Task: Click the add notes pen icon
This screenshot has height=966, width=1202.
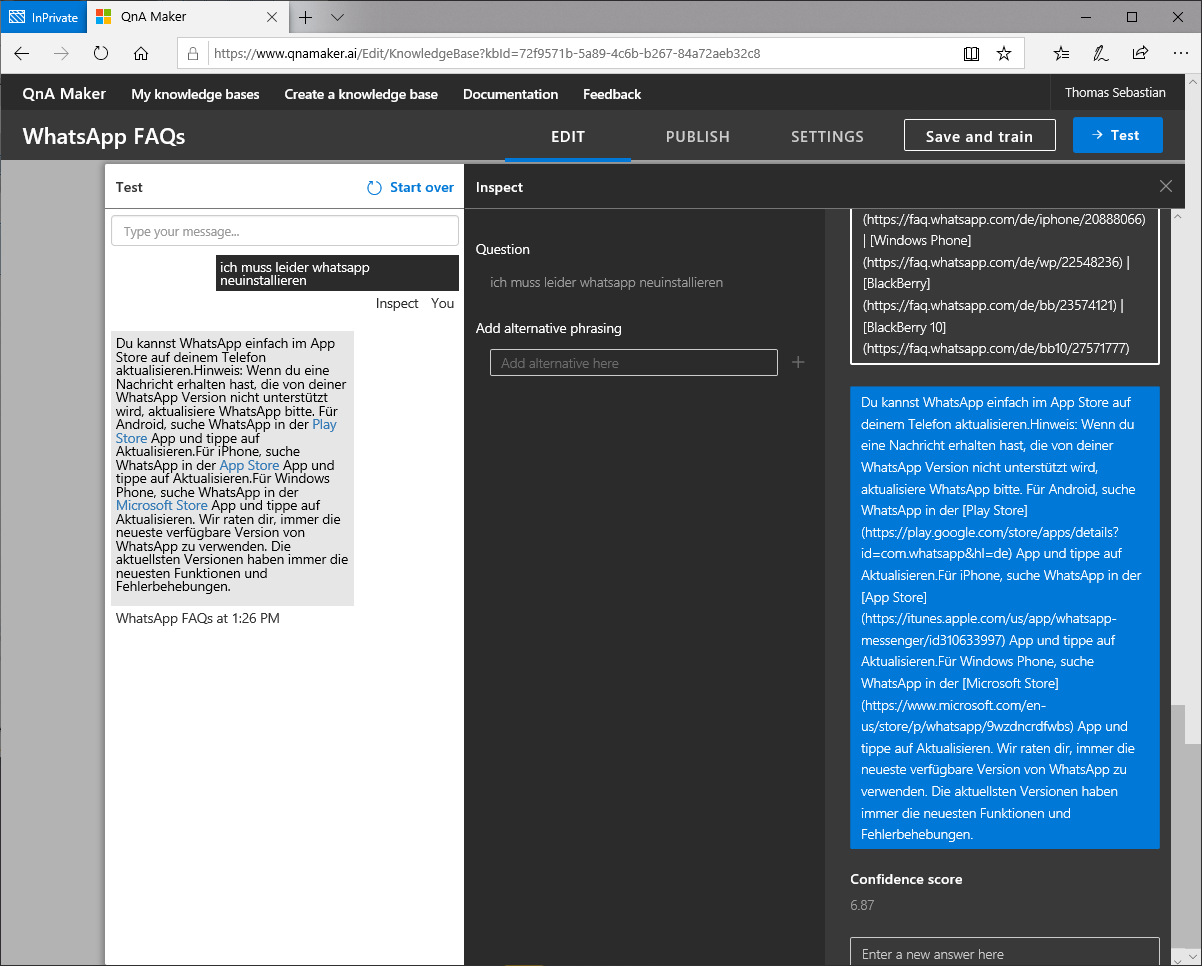Action: (x=1101, y=53)
